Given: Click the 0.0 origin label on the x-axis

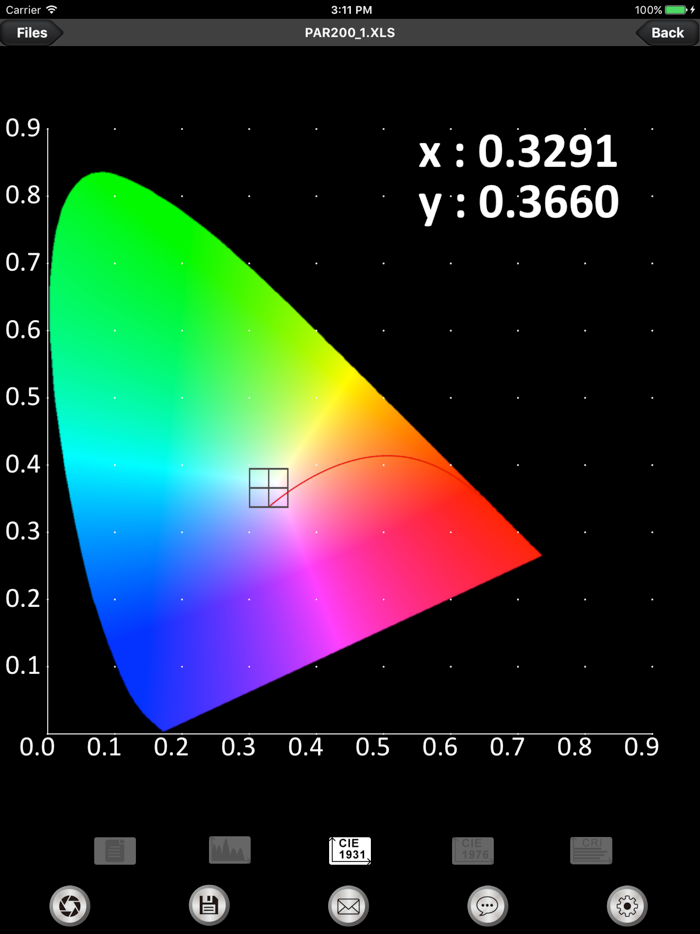Looking at the screenshot, I should (37, 747).
